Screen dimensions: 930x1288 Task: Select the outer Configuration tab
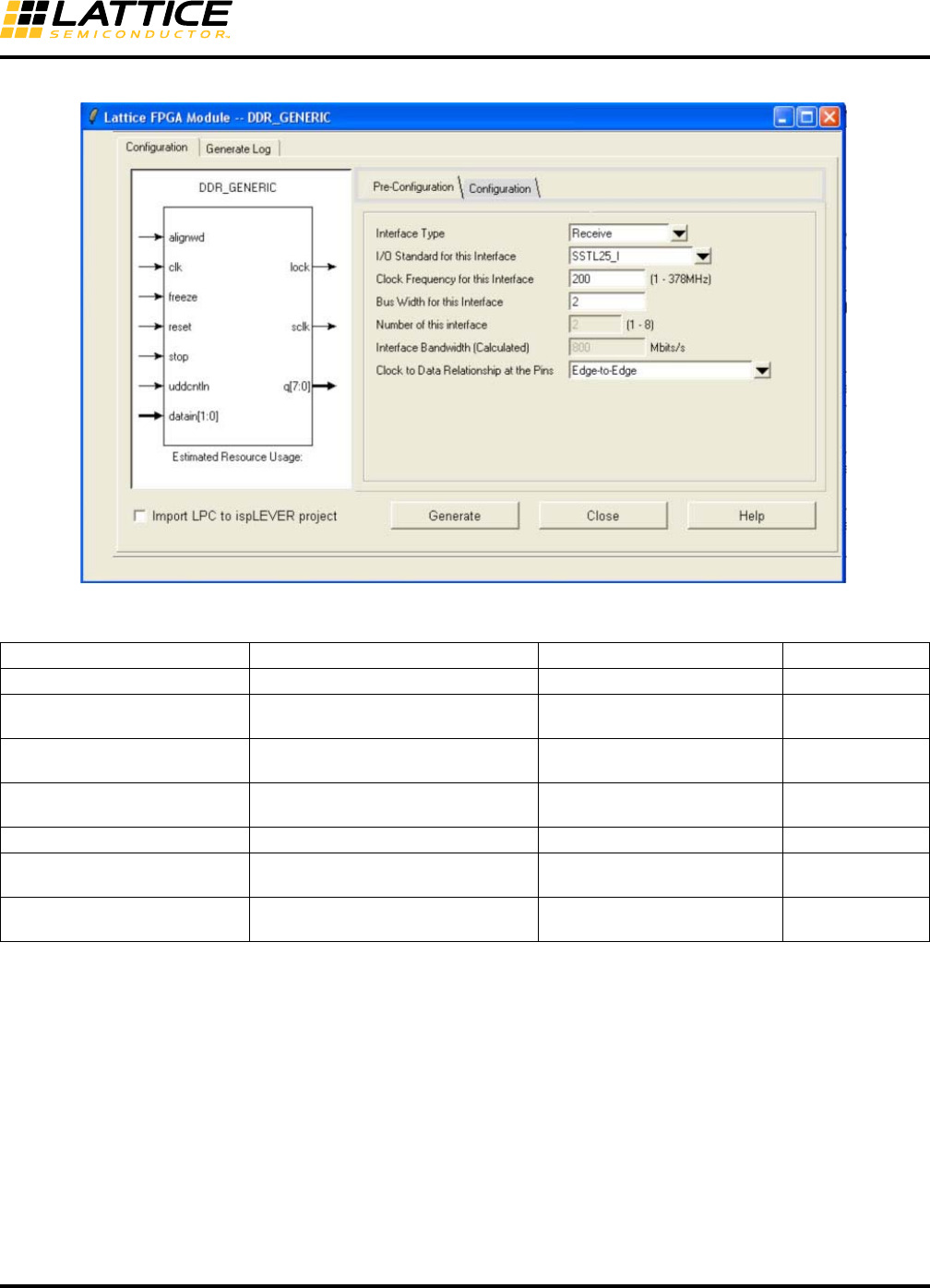click(x=157, y=148)
